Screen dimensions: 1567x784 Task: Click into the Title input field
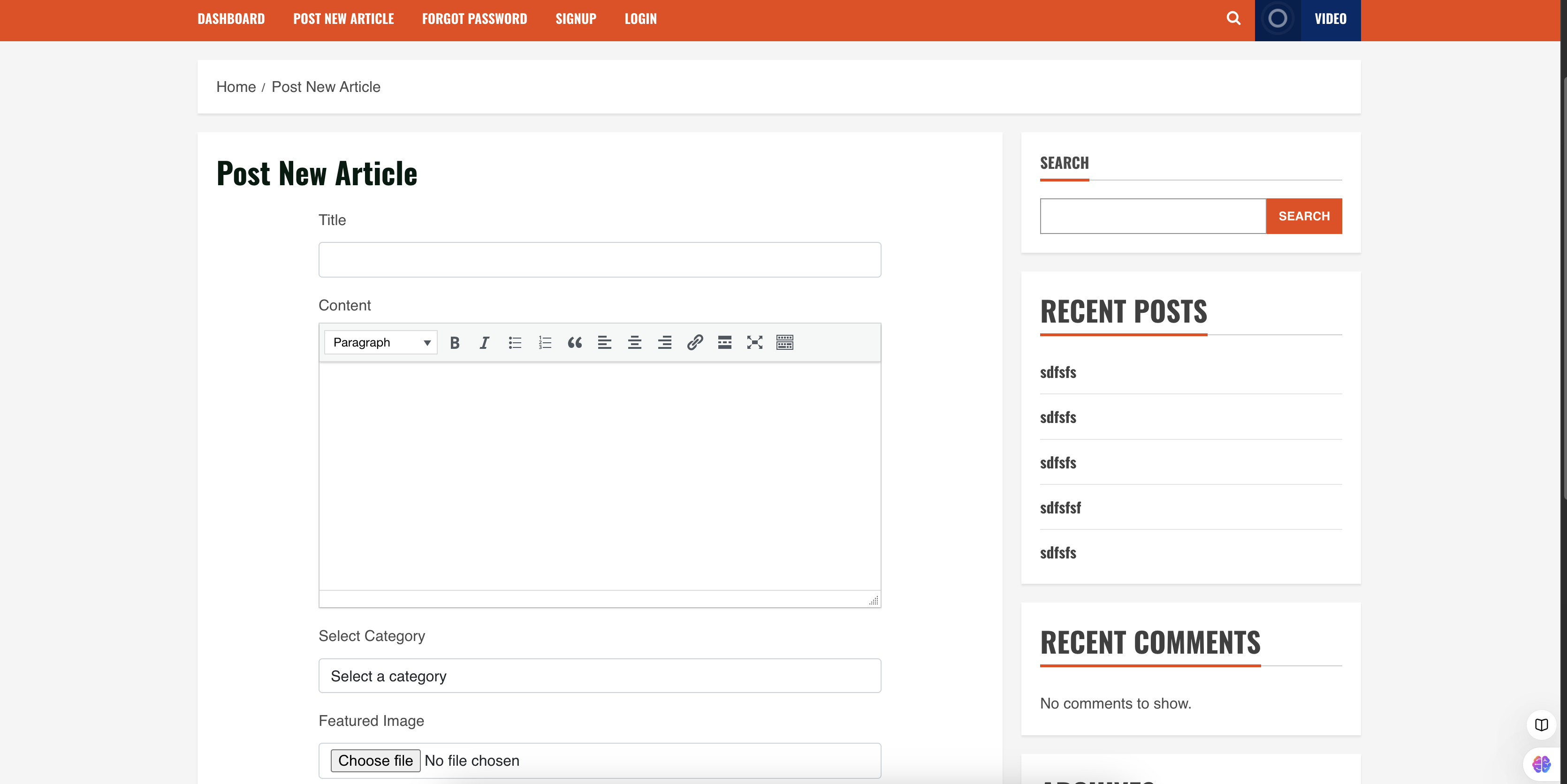tap(599, 260)
